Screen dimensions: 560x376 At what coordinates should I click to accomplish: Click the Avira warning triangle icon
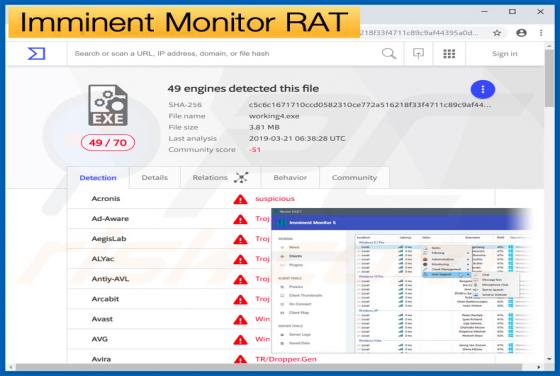pyautogui.click(x=240, y=359)
